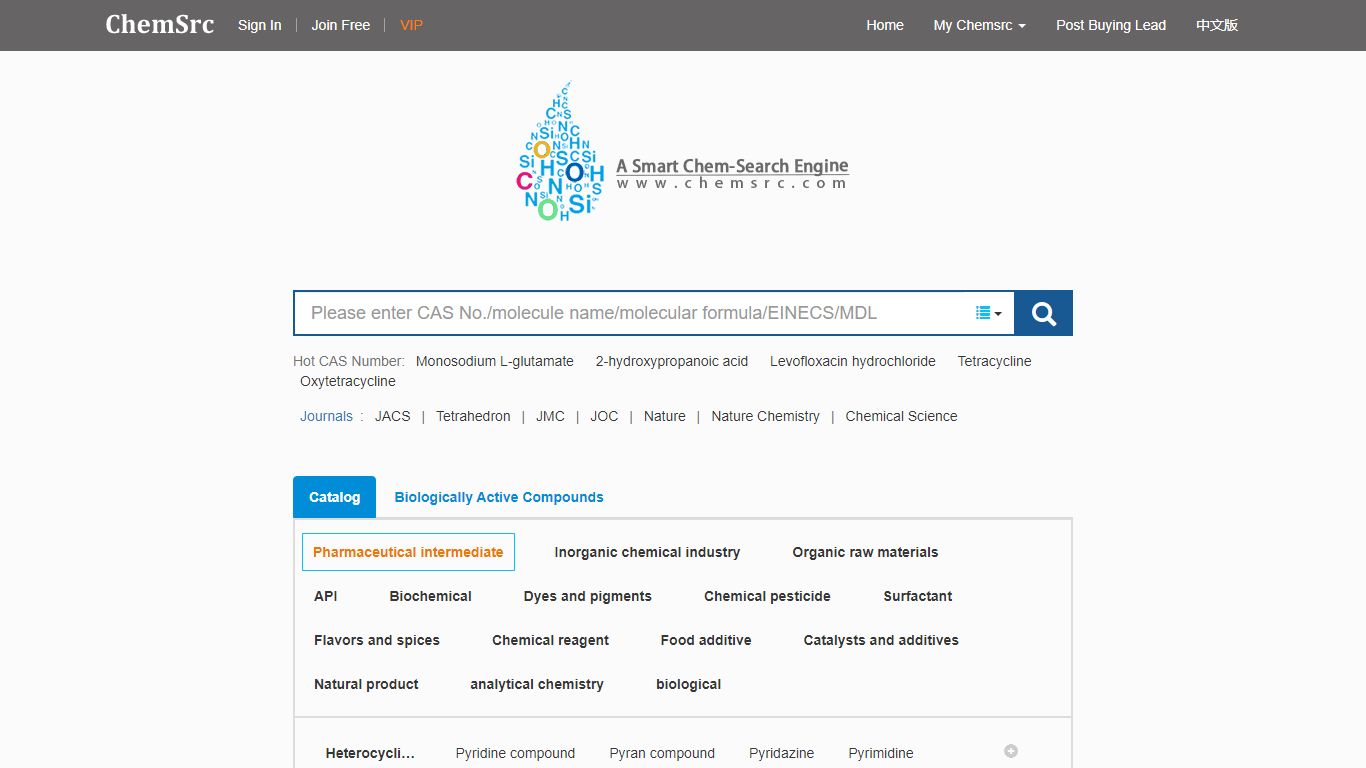Image resolution: width=1366 pixels, height=768 pixels.
Task: Click the Journals label link
Action: tap(326, 416)
